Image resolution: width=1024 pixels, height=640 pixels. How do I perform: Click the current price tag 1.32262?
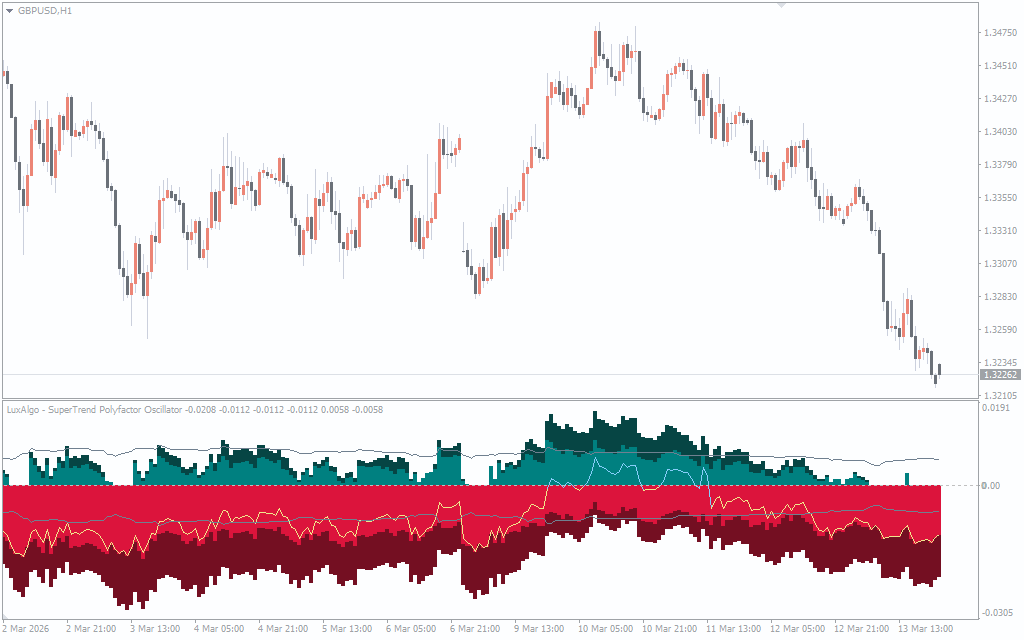click(1000, 375)
